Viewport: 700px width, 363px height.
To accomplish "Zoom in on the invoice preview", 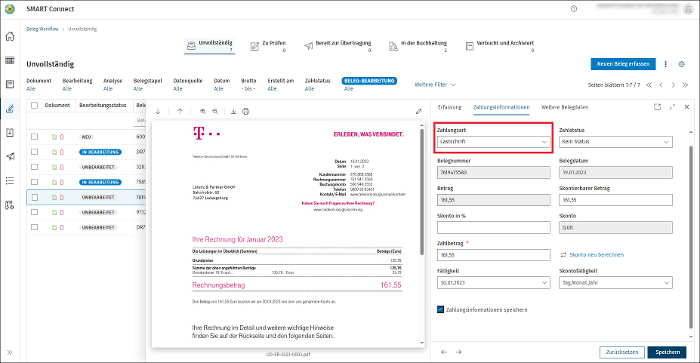I will click(x=203, y=112).
